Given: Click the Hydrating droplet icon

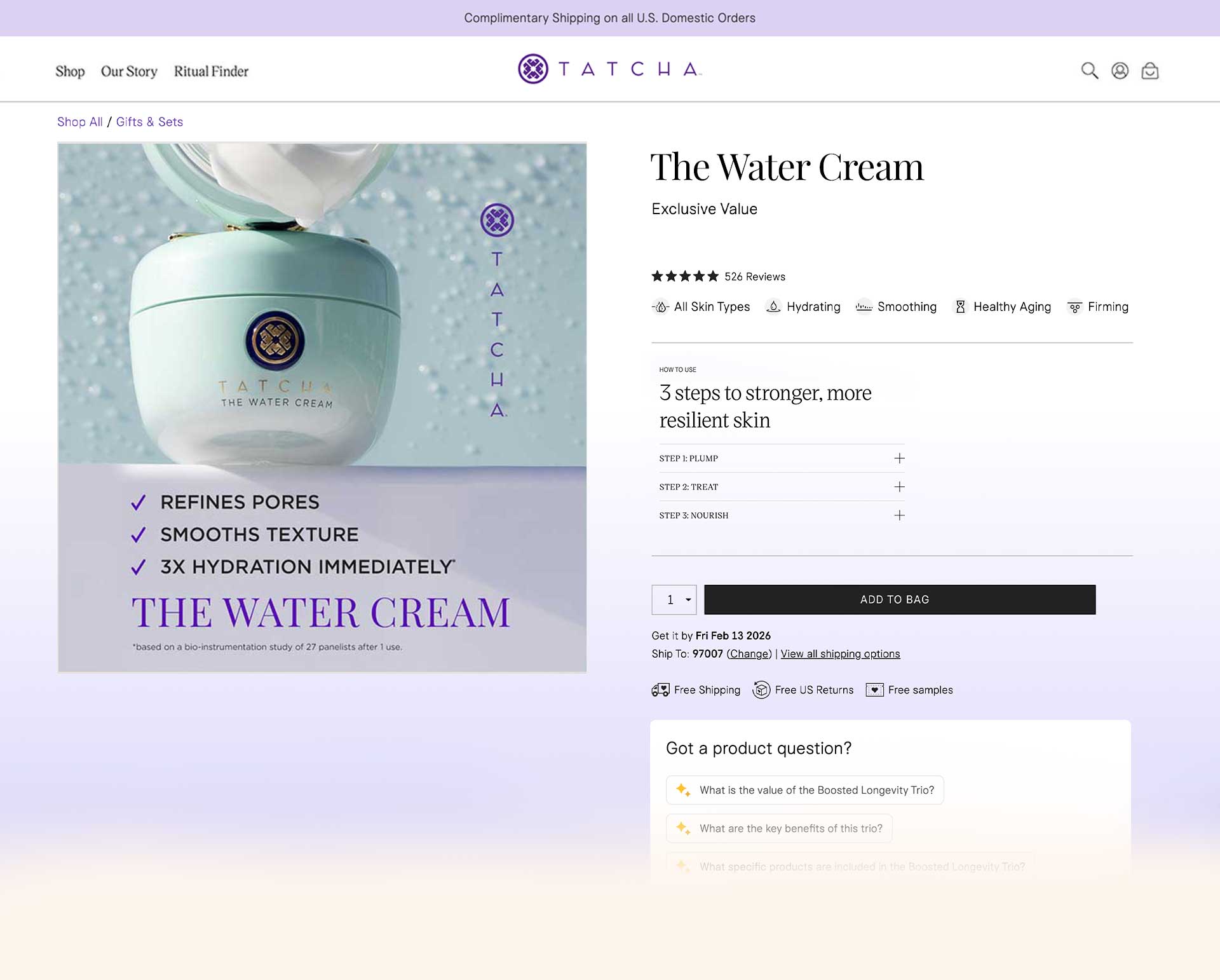Looking at the screenshot, I should (x=773, y=307).
